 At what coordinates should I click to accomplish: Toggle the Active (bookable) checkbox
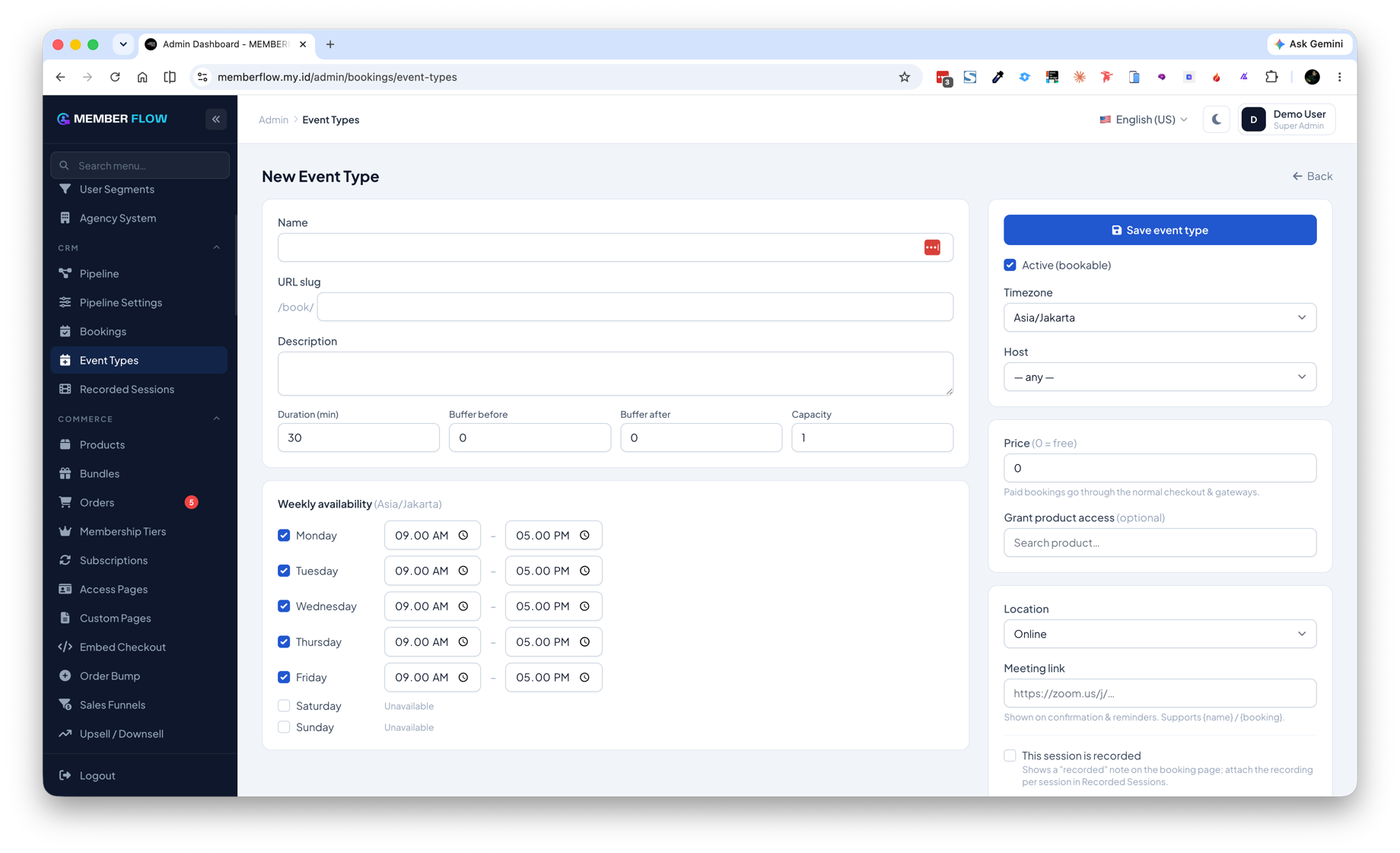tap(1010, 265)
